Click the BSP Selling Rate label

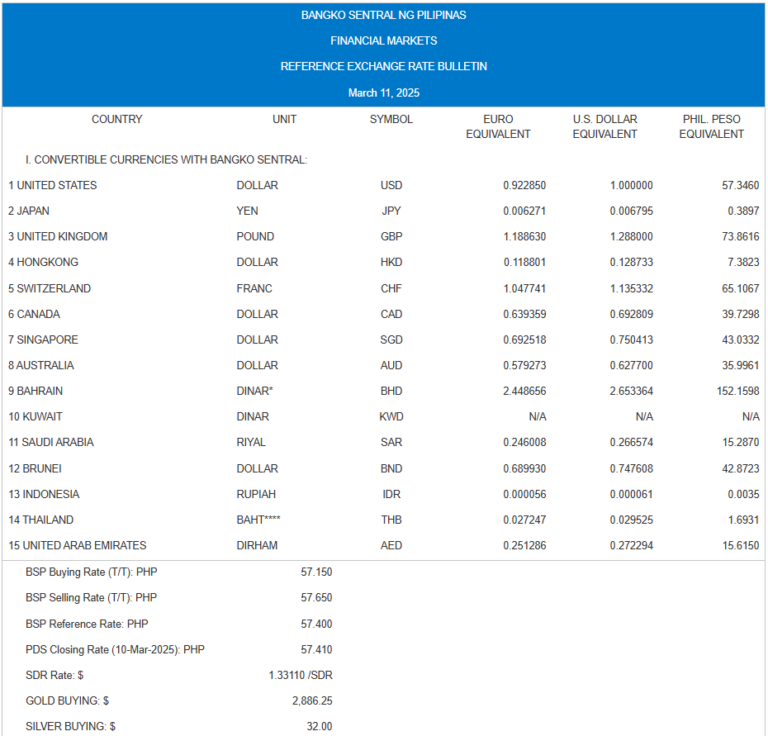92,598
